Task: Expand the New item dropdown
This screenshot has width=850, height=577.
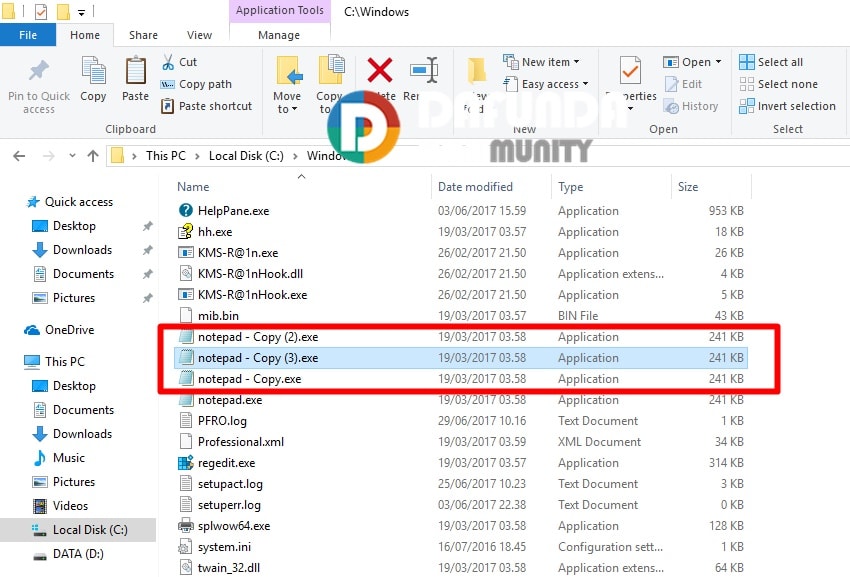Action: coord(545,62)
